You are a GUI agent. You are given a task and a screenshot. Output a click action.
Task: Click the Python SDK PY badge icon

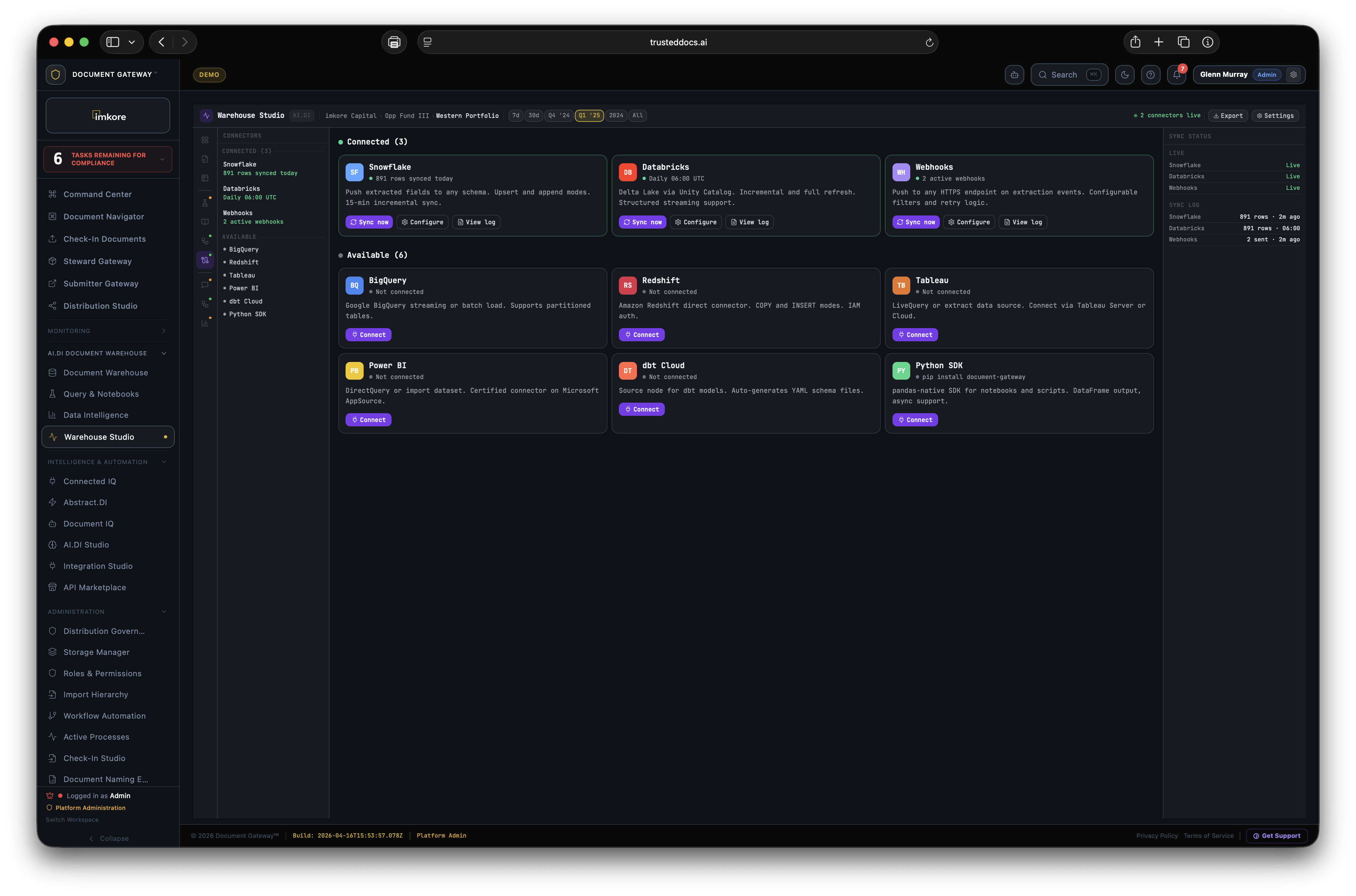901,370
